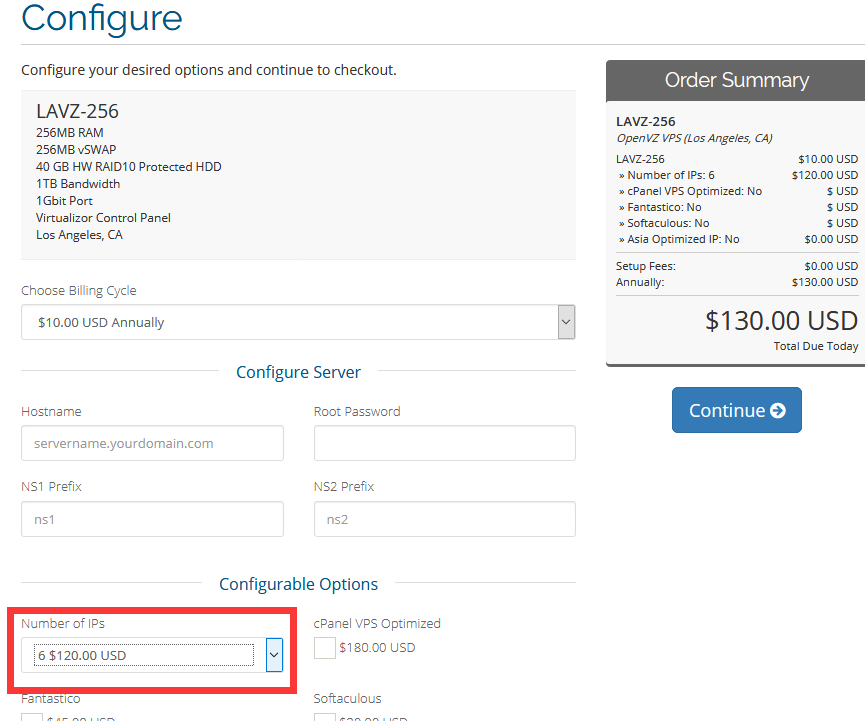This screenshot has height=721, width=865.
Task: Click the NS1 Prefix input box
Action: [152, 519]
